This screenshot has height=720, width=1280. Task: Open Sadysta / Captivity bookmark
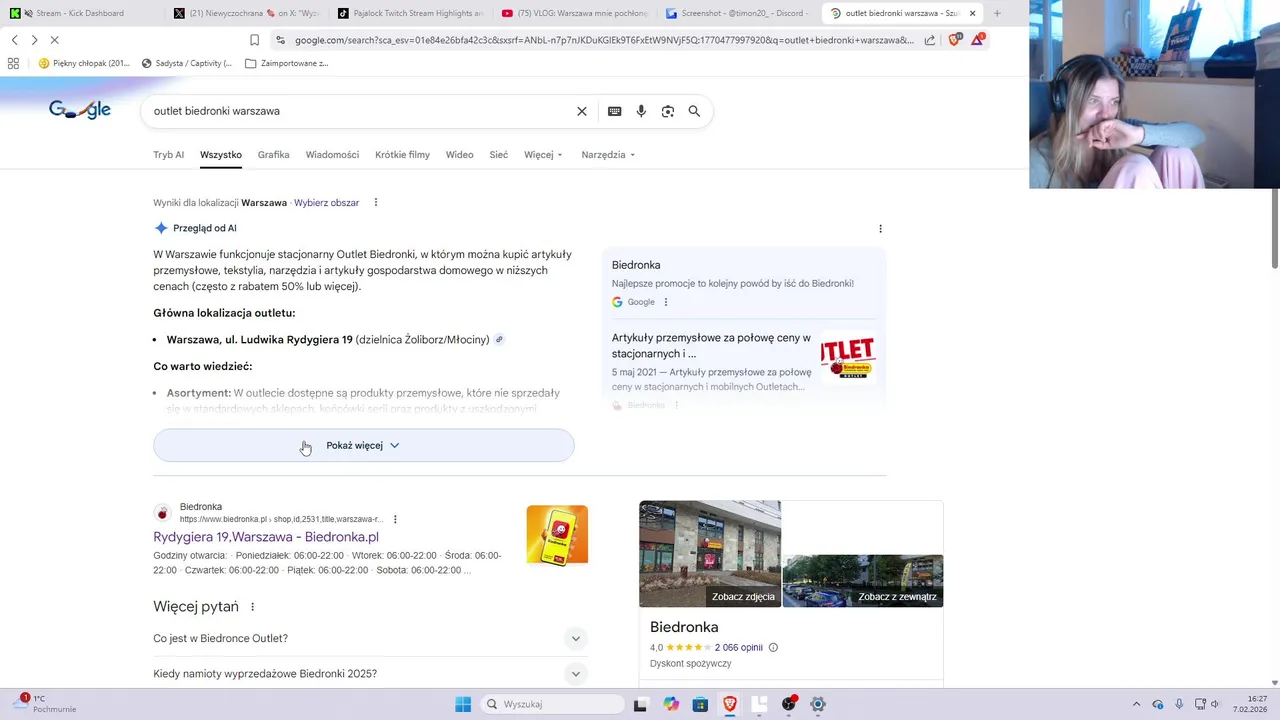187,63
